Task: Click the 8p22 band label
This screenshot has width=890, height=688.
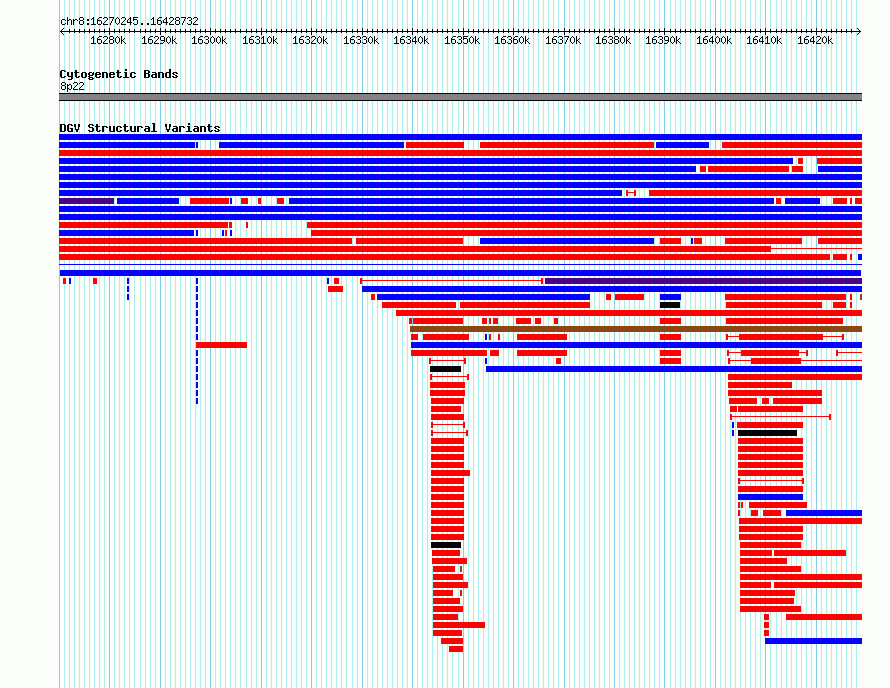Action: coord(72,86)
